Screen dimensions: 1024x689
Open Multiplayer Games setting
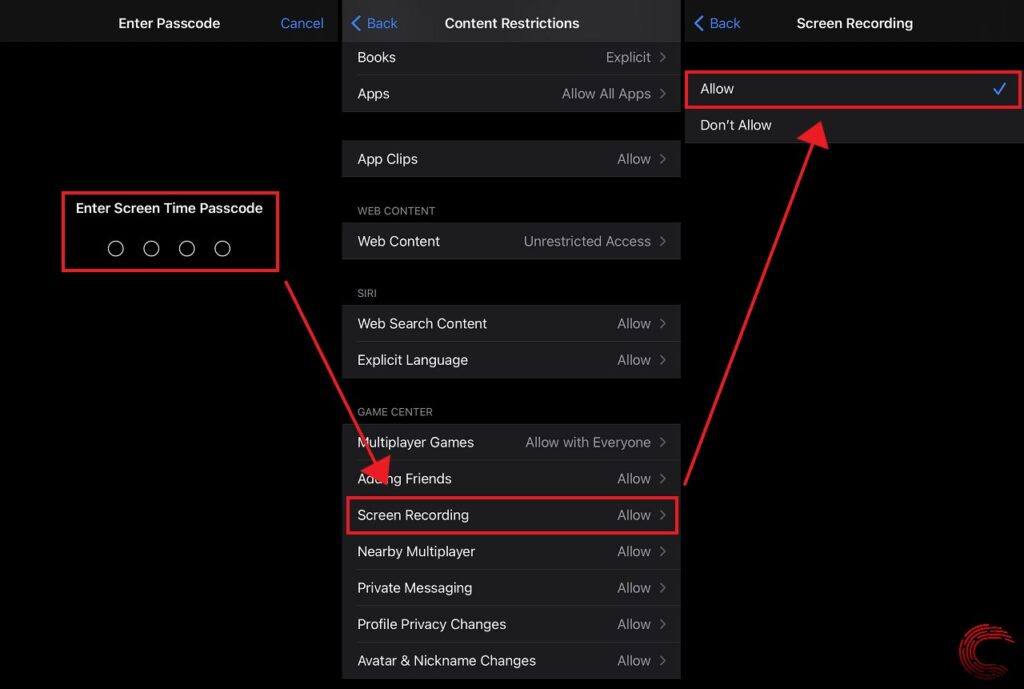point(511,442)
